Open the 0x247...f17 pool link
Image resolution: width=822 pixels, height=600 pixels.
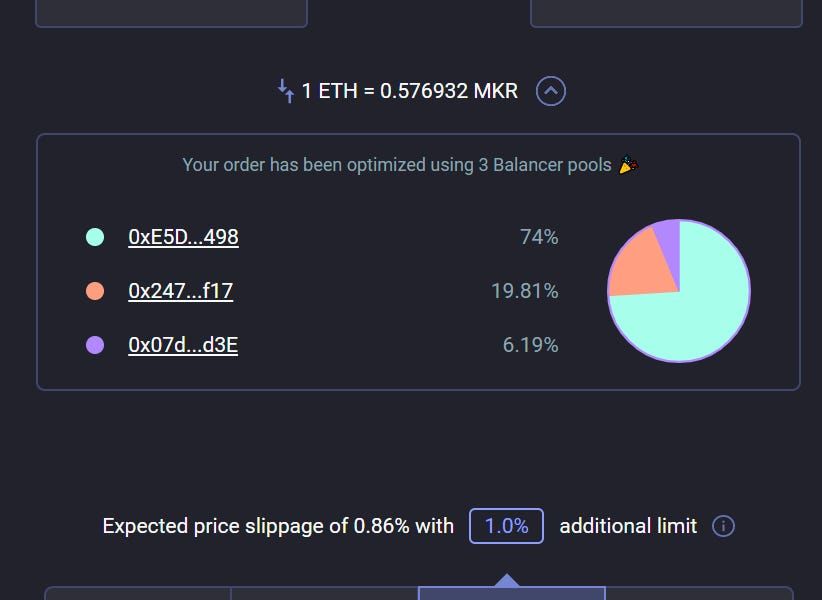coord(180,291)
